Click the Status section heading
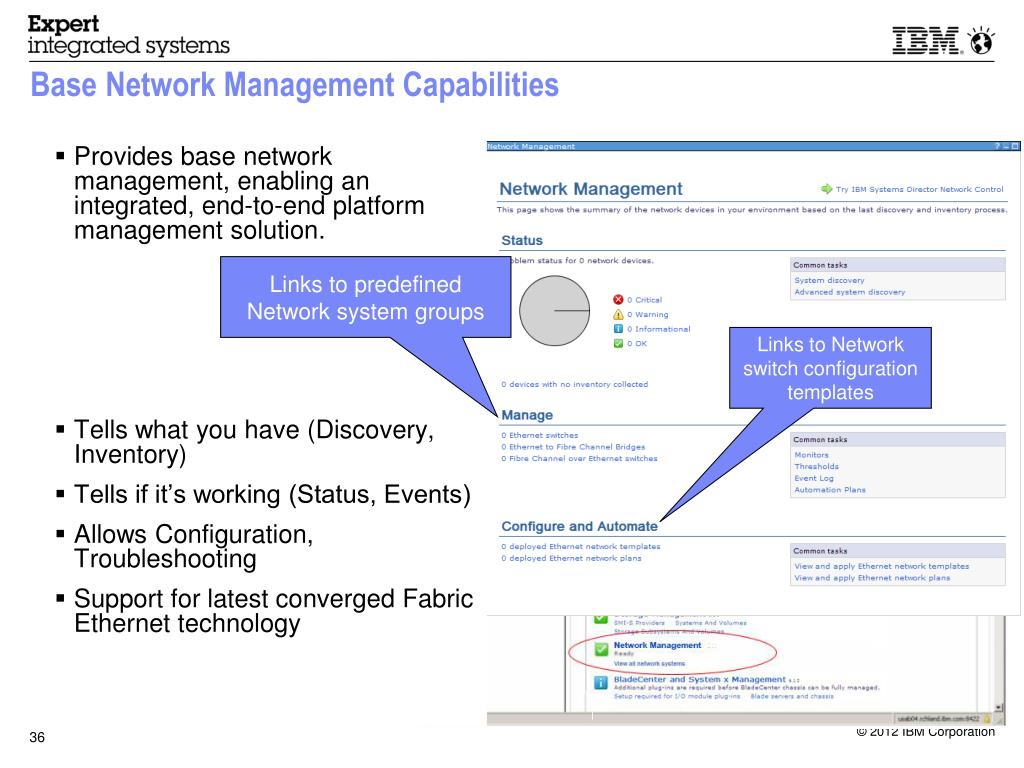 [522, 240]
